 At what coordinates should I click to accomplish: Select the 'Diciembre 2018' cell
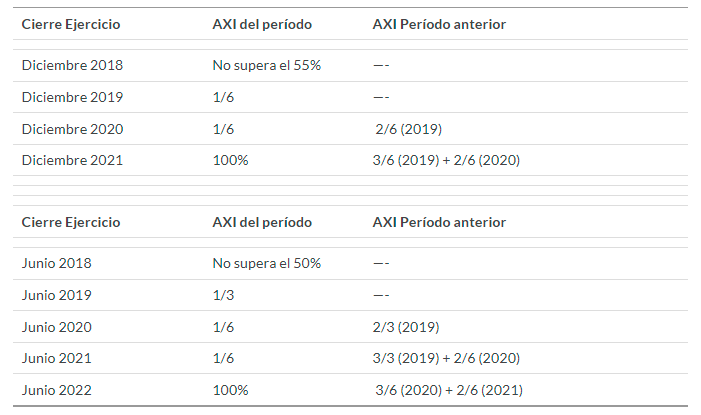[x=72, y=65]
